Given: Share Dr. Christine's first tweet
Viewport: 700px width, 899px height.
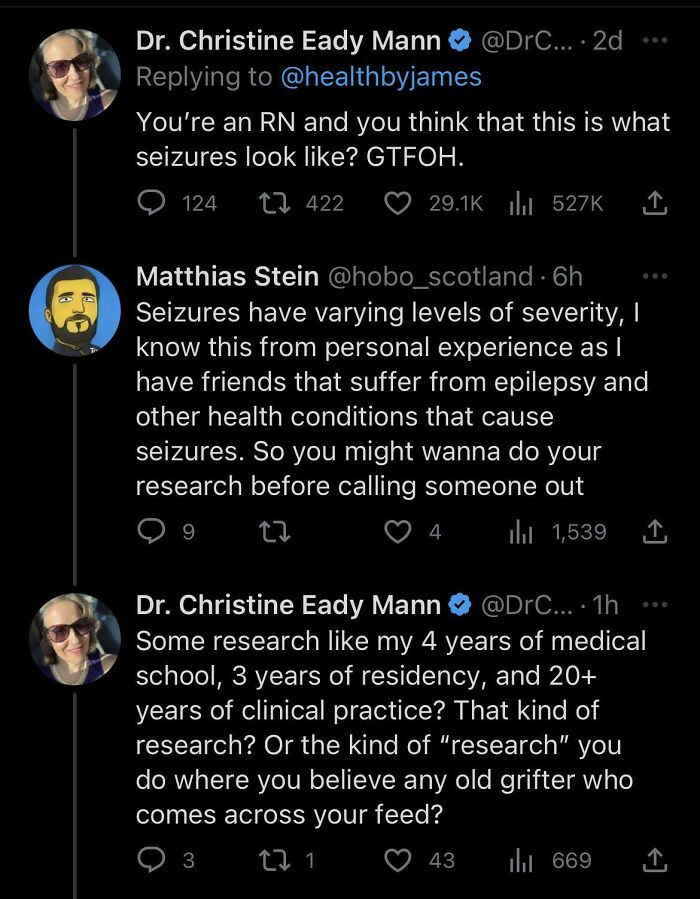Looking at the screenshot, I should [x=655, y=203].
